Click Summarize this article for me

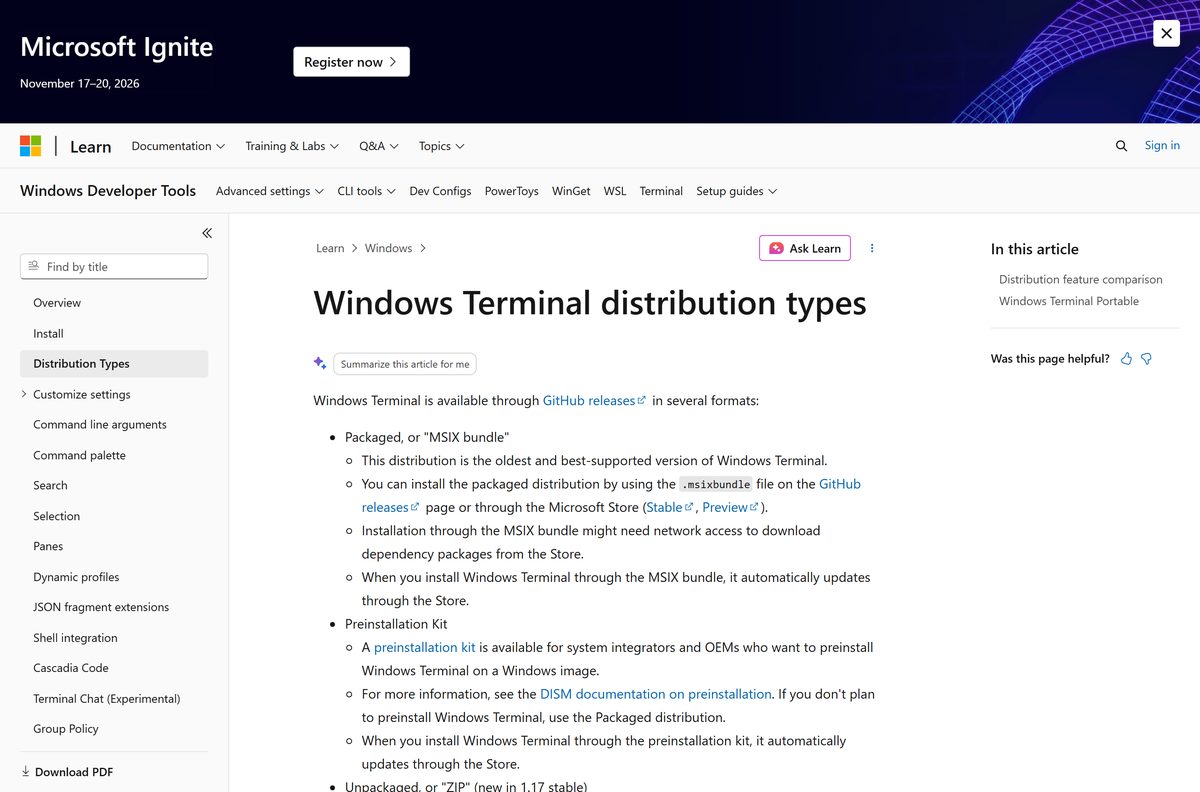(405, 364)
